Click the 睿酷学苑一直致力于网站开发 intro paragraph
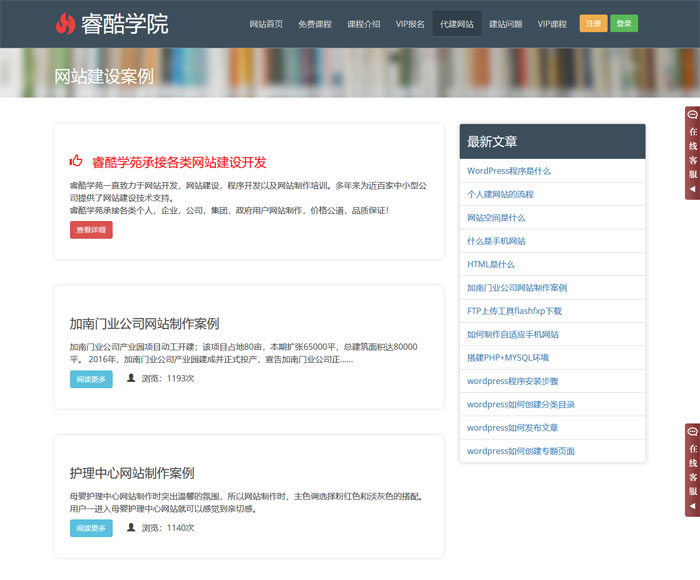Screen dimensions: 700x580 pyautogui.click(x=248, y=198)
